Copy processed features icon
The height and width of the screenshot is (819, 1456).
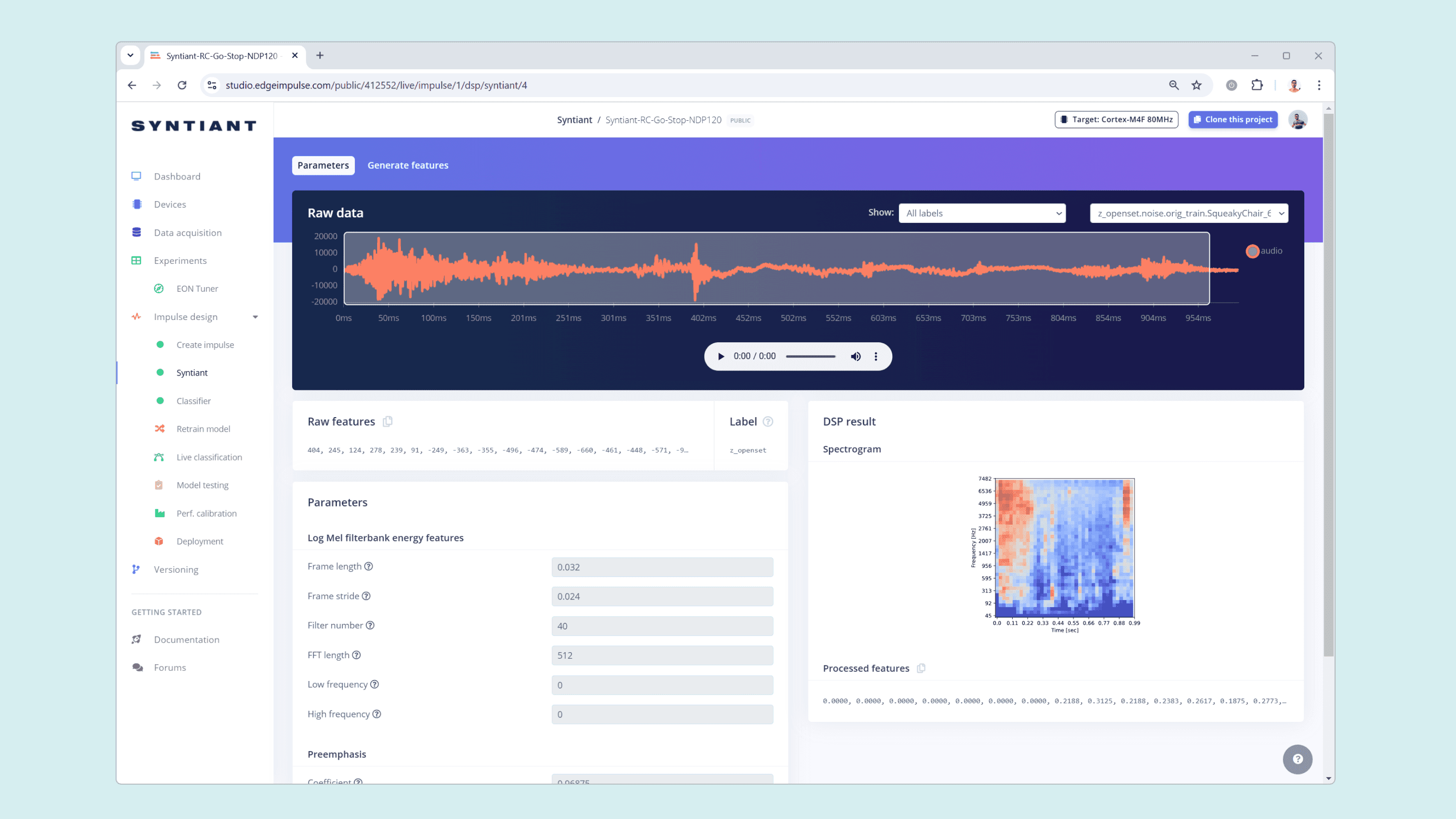(921, 668)
